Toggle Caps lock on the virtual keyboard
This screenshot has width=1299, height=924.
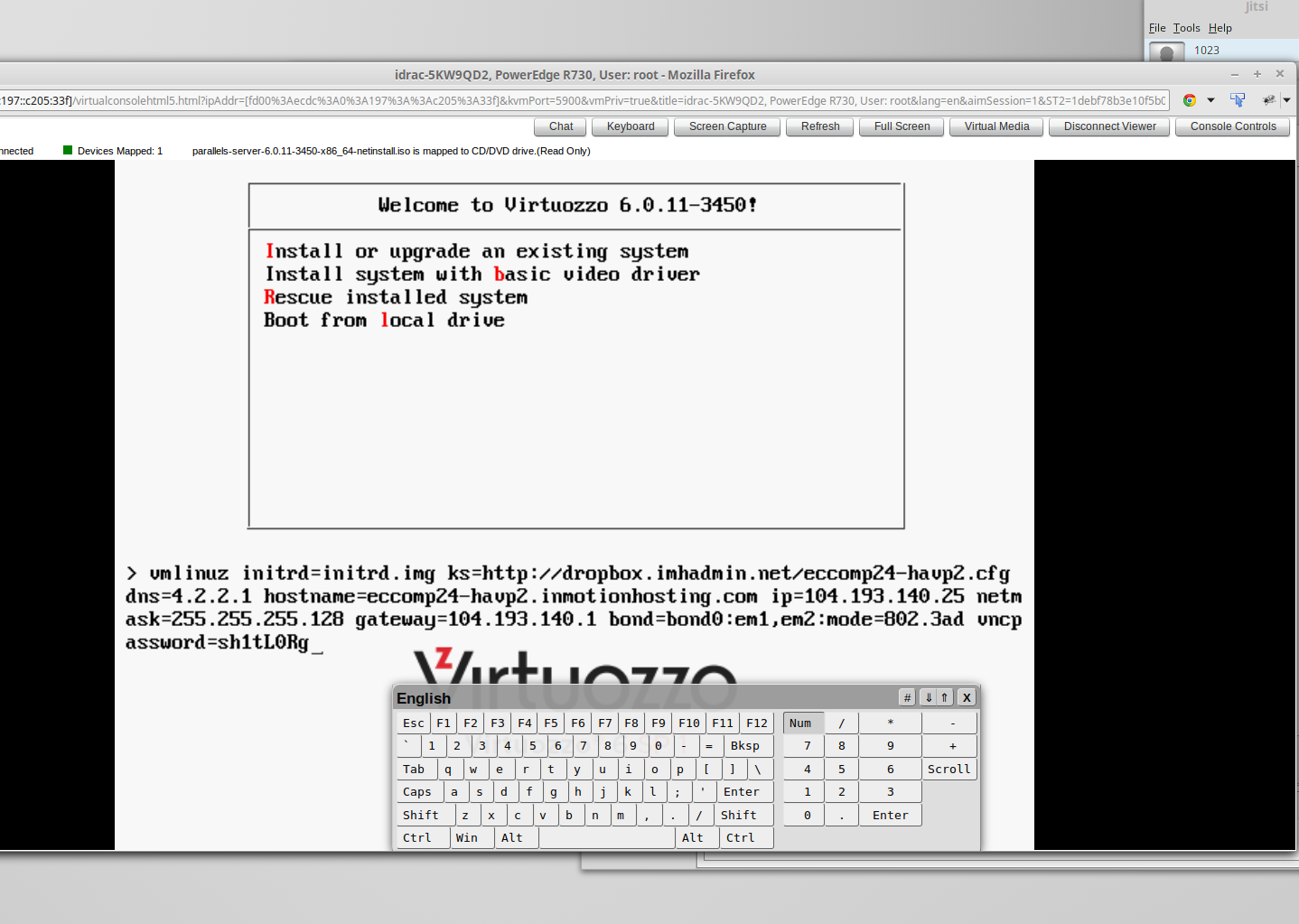[418, 792]
